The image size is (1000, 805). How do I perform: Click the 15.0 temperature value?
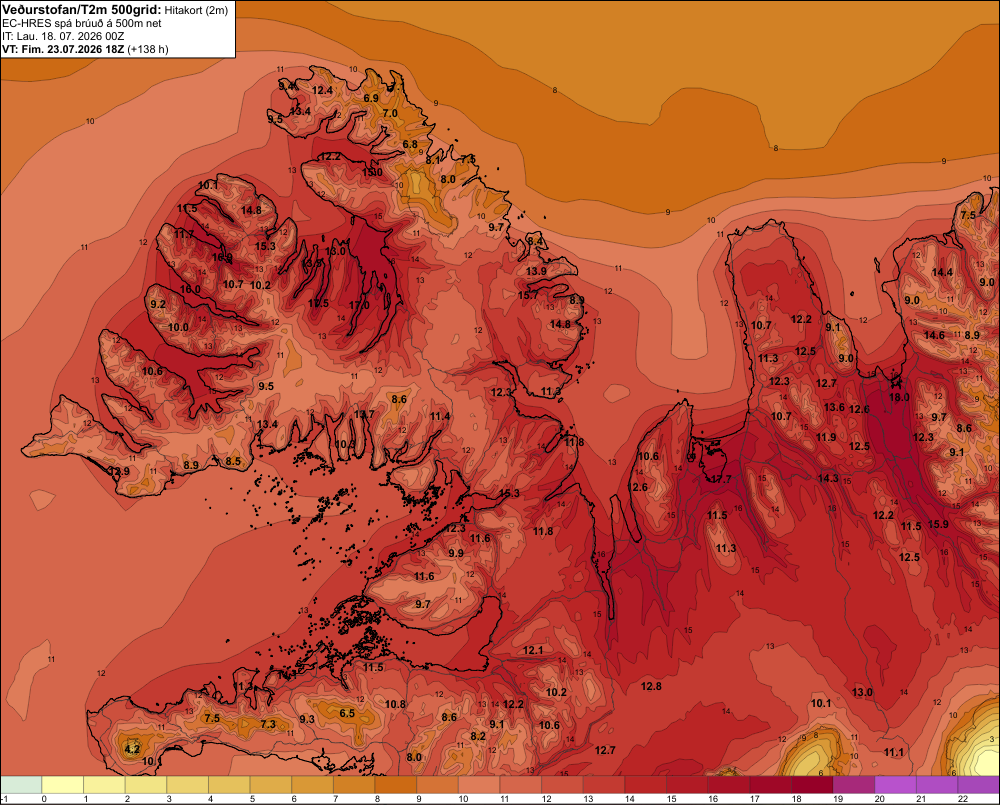(372, 172)
